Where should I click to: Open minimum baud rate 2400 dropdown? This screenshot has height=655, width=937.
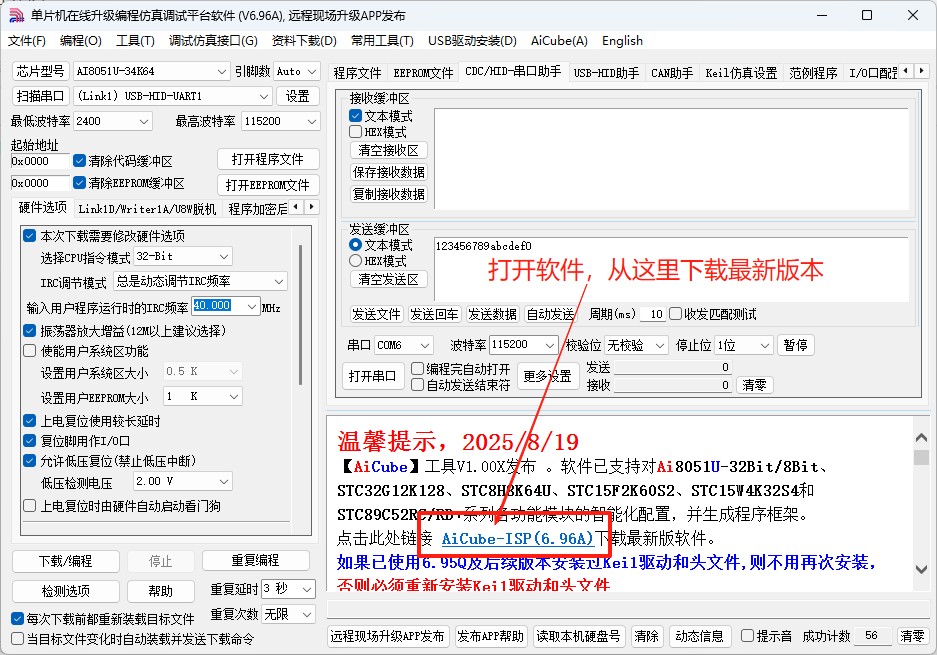113,121
